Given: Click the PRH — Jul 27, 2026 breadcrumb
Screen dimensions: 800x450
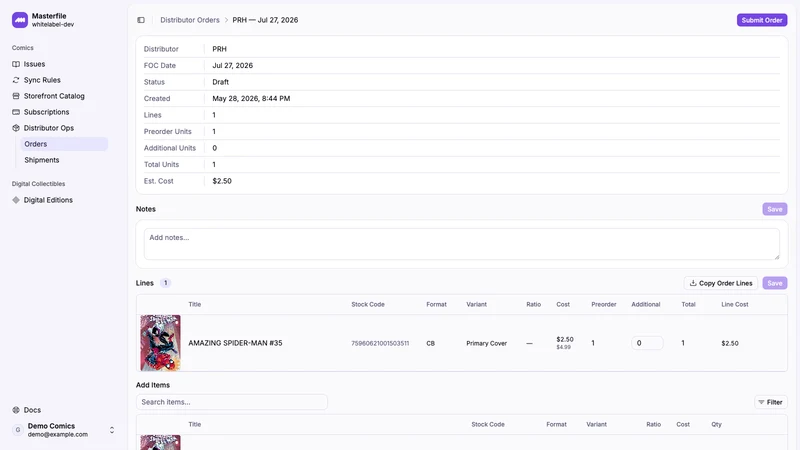Looking at the screenshot, I should (265, 20).
